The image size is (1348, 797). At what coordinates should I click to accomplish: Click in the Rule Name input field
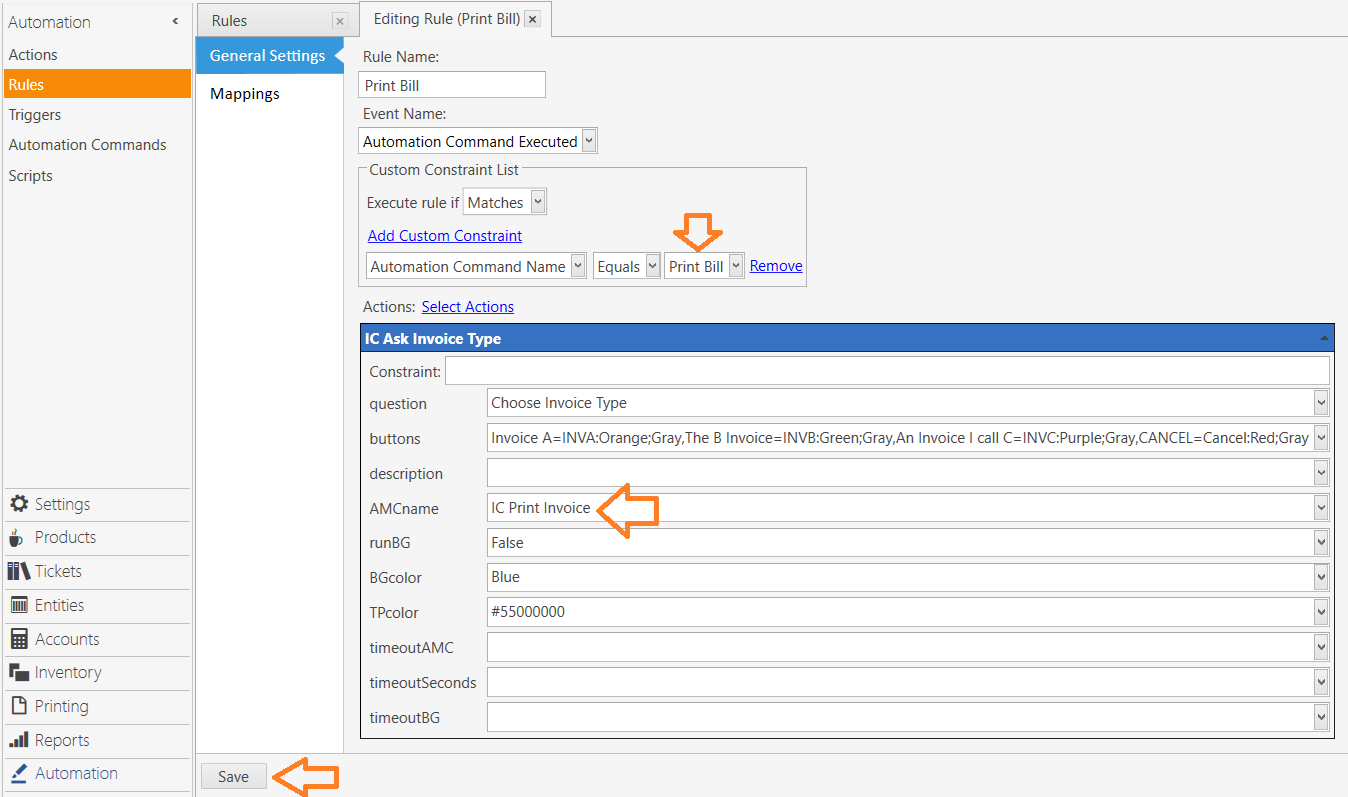tap(451, 84)
